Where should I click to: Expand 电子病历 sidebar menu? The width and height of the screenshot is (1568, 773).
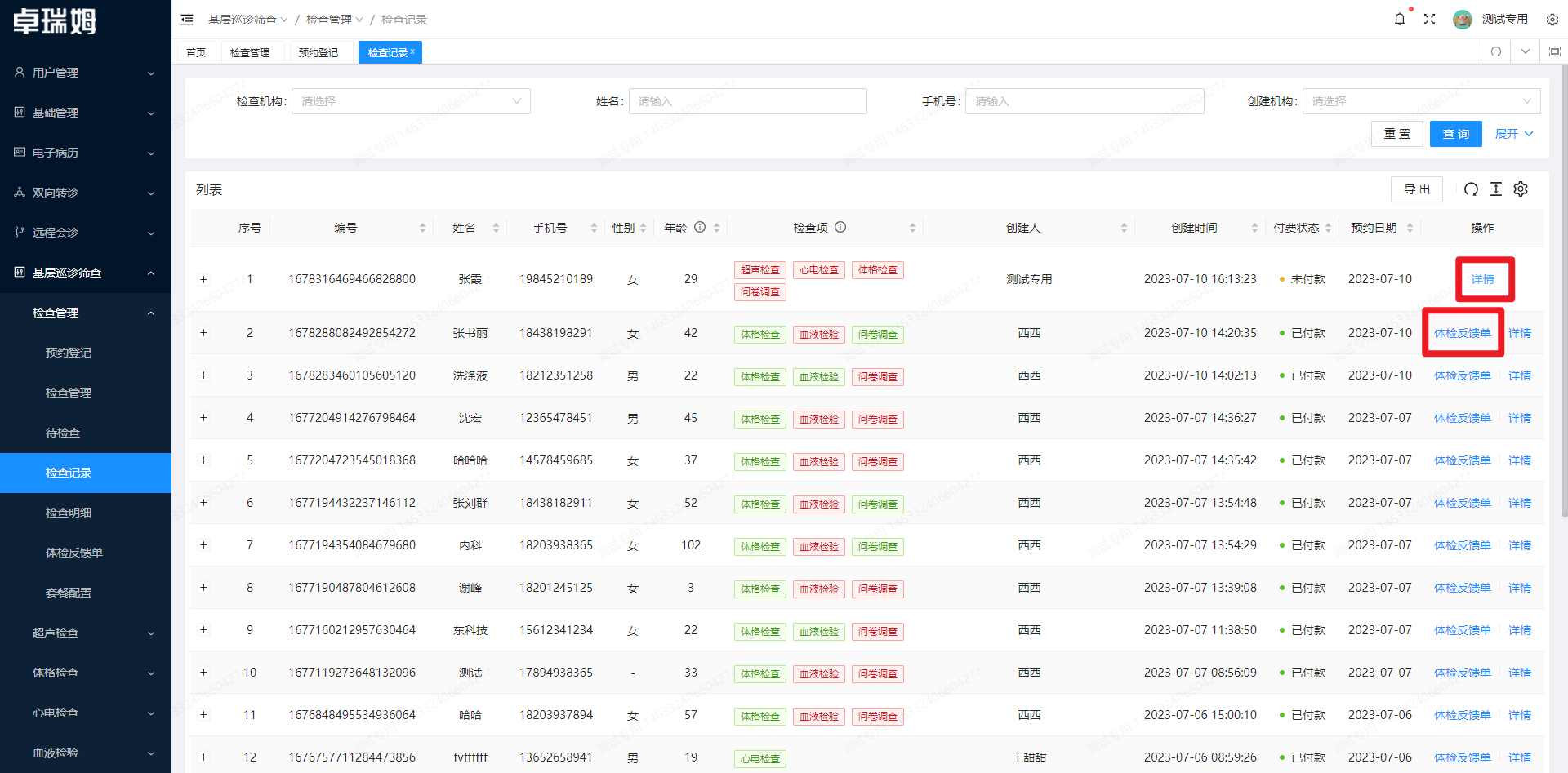coord(86,153)
